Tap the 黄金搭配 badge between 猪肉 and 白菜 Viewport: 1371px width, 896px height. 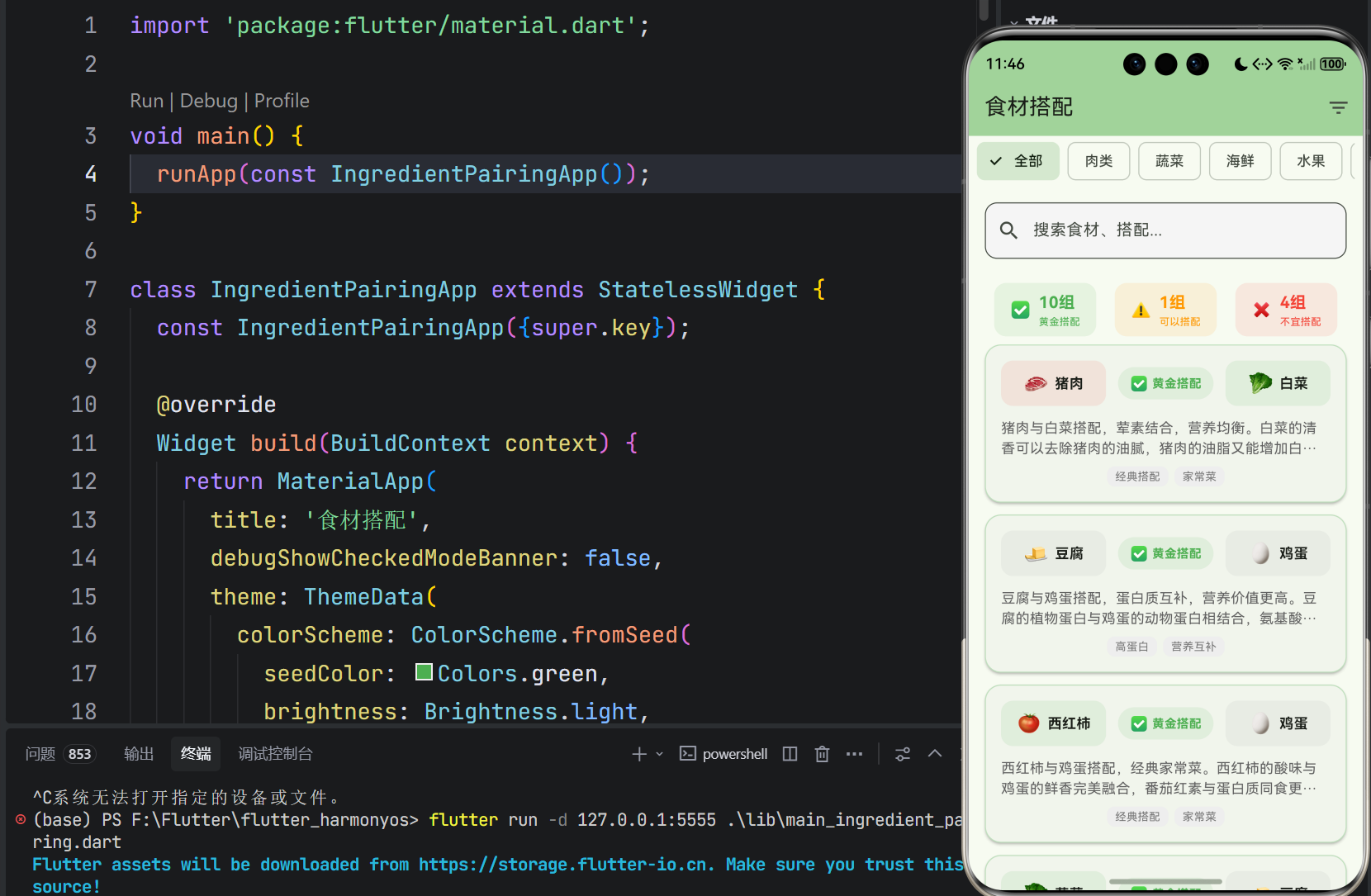pos(1165,383)
